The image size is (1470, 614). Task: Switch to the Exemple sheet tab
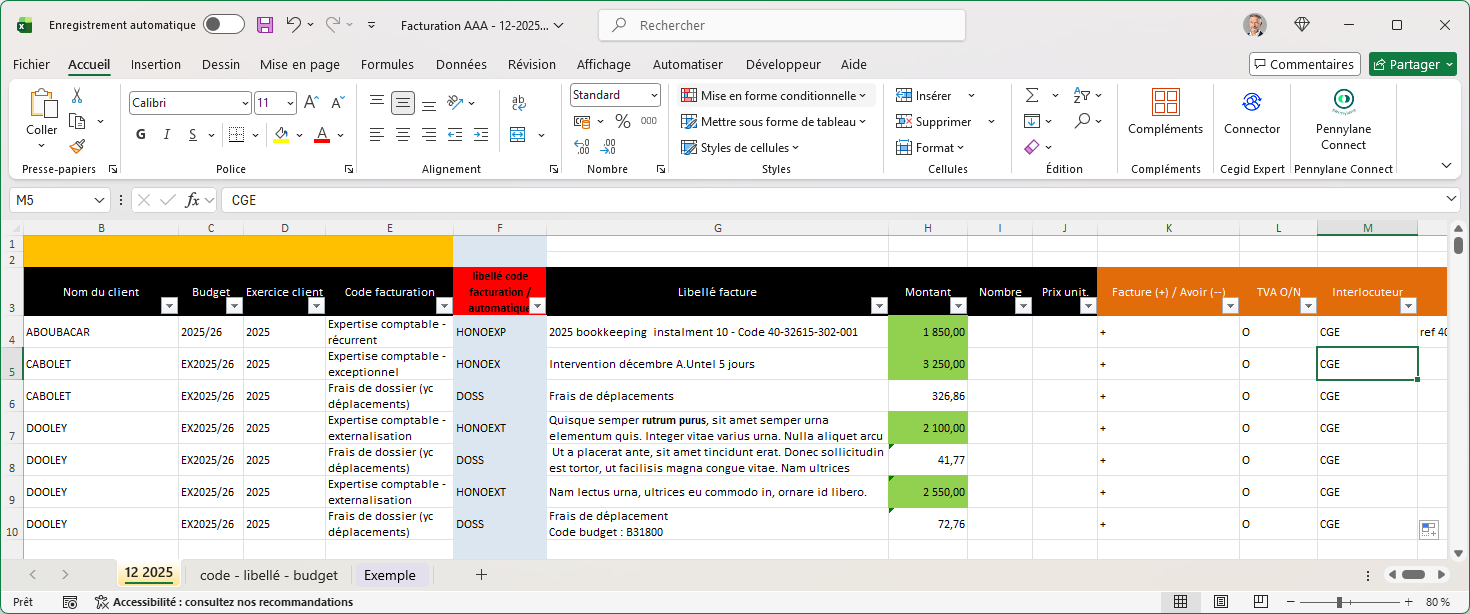390,575
